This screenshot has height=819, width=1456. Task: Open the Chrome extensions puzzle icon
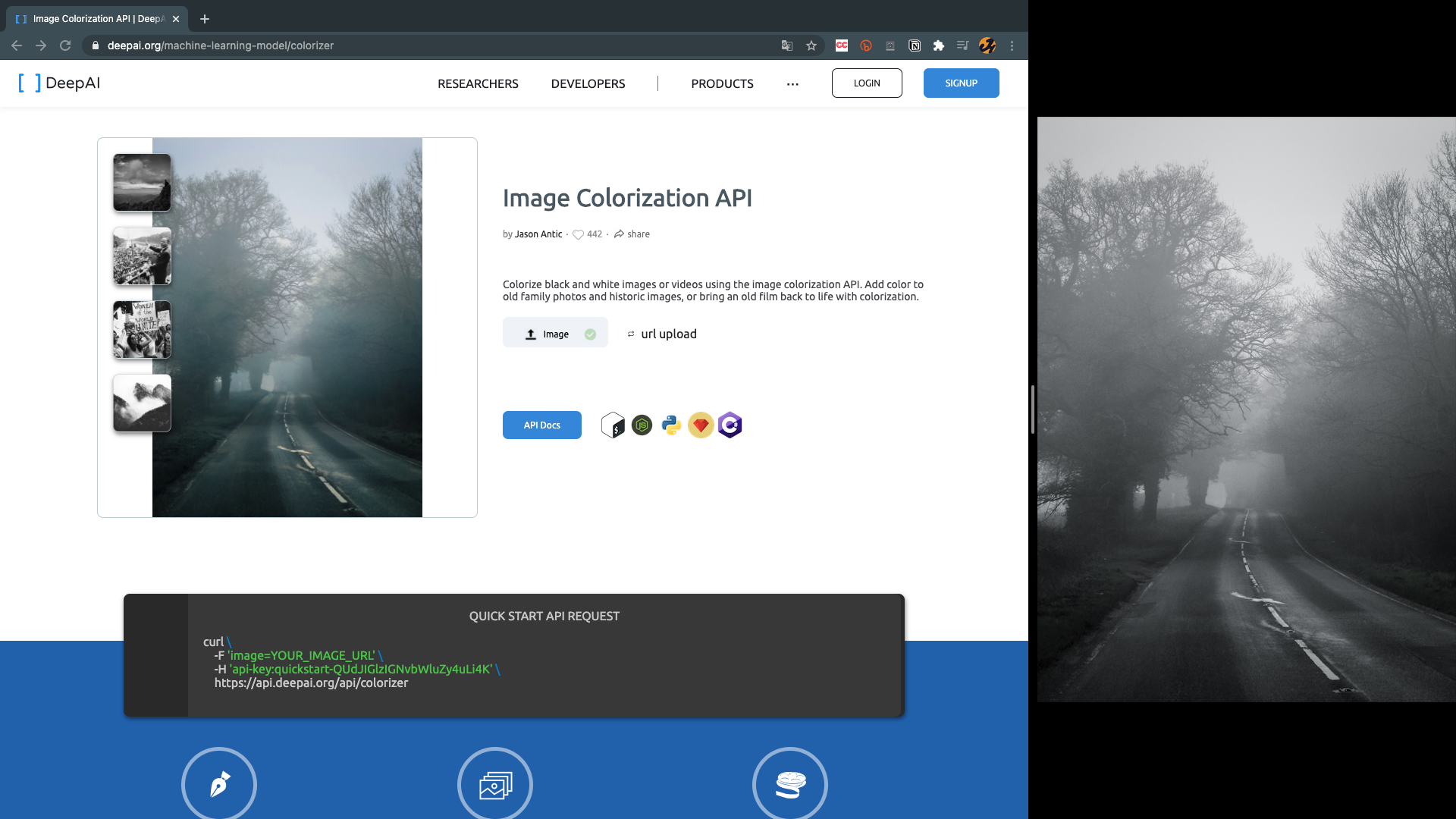(939, 45)
